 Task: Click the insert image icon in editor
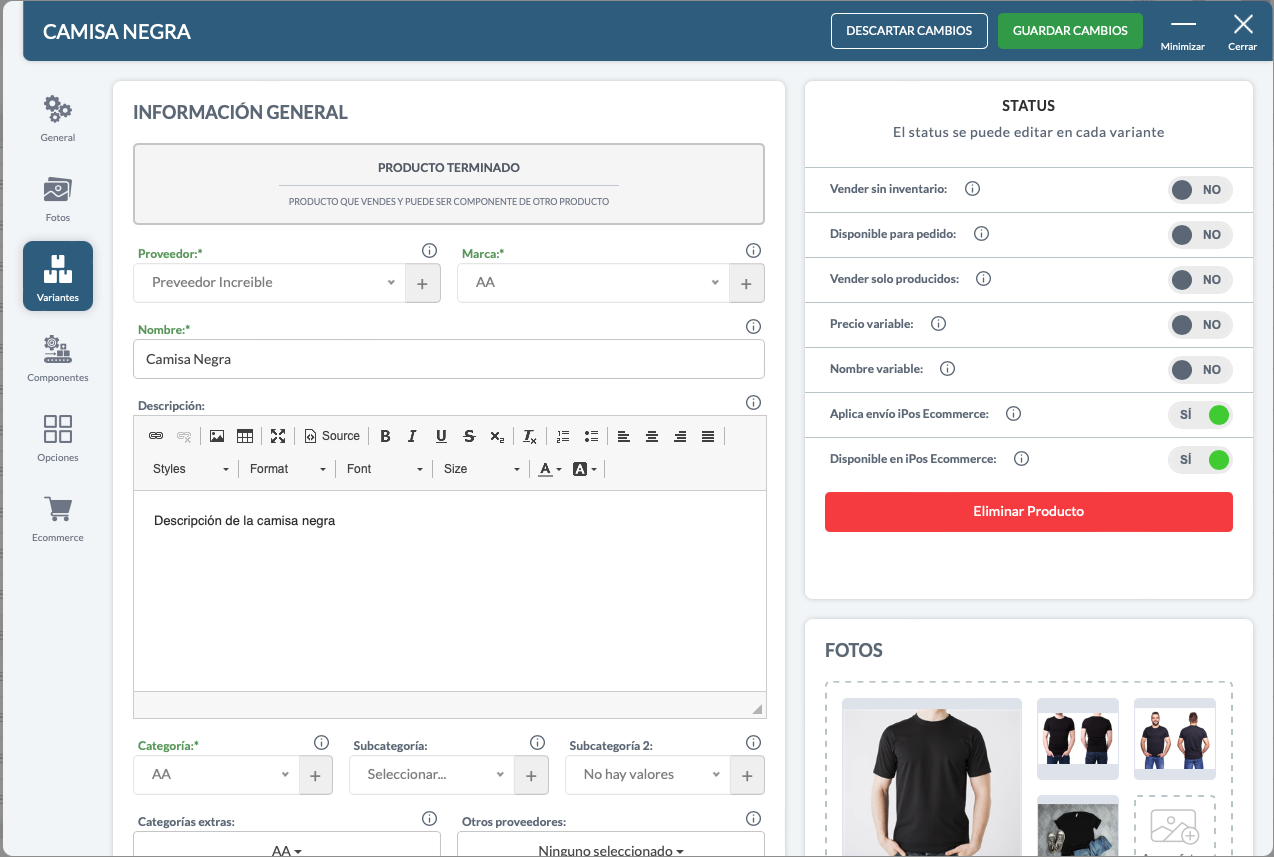pos(216,436)
